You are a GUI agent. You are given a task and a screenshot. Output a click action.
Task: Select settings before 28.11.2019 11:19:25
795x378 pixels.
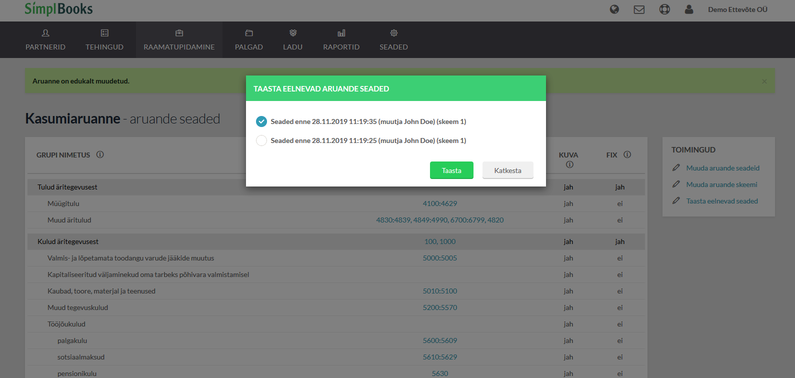261,140
